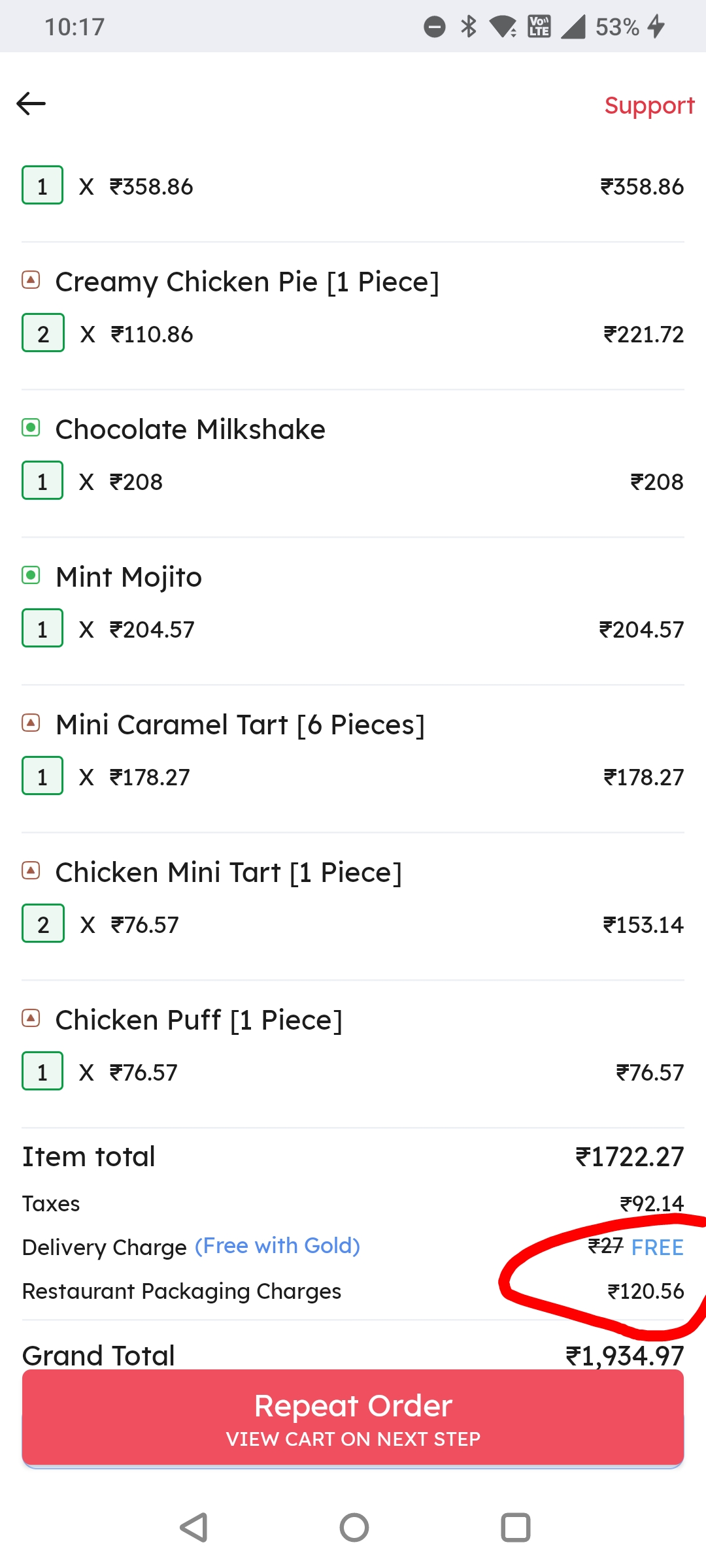The image size is (706, 1568).
Task: Tap non-veg icon beside Mini Caramel Tart
Action: tap(31, 723)
